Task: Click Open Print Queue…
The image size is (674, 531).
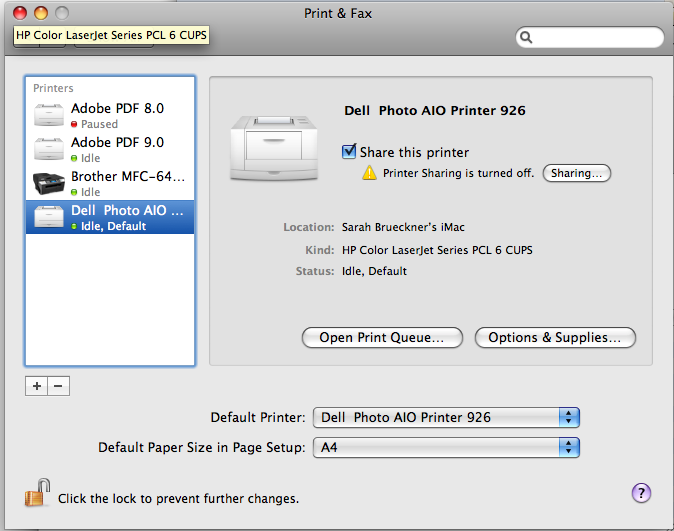Action: click(x=382, y=338)
